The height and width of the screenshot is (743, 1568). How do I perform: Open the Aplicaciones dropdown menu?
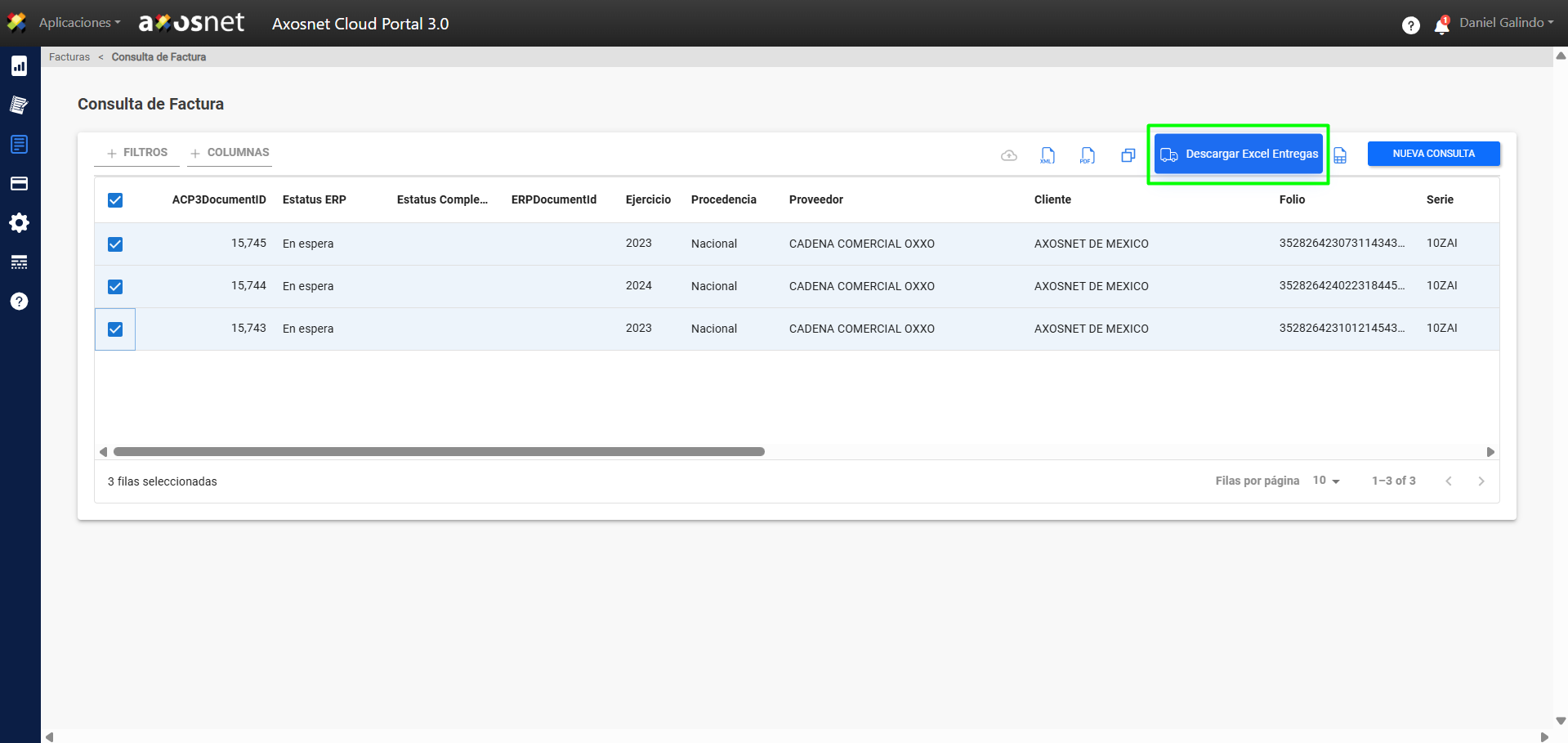(x=80, y=23)
